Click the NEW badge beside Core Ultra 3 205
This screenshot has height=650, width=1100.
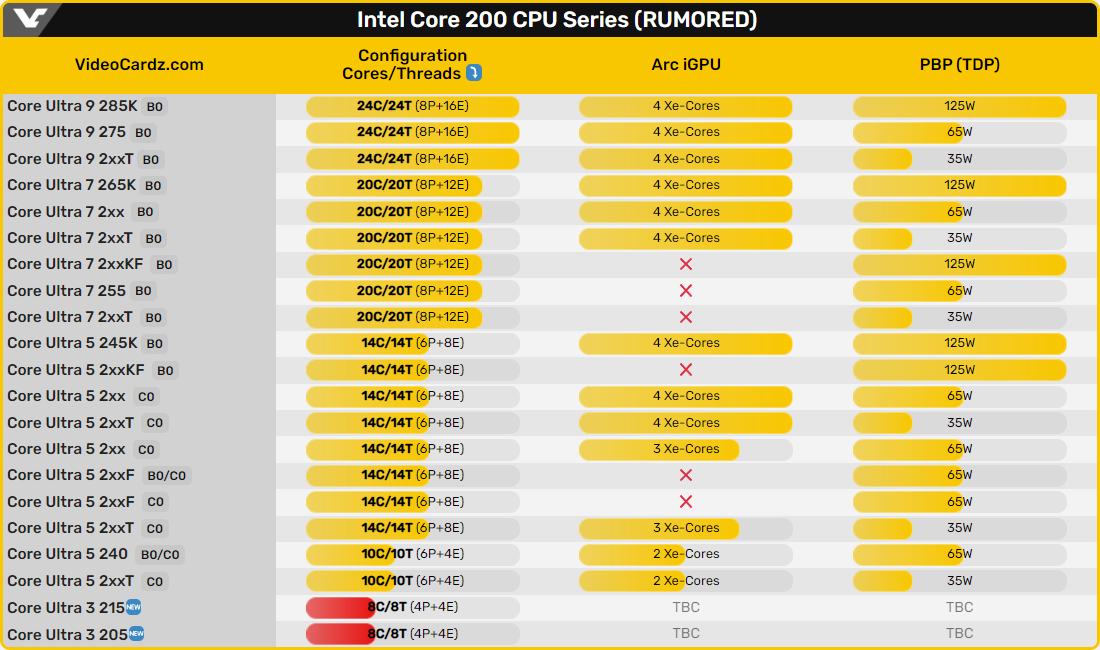point(136,633)
